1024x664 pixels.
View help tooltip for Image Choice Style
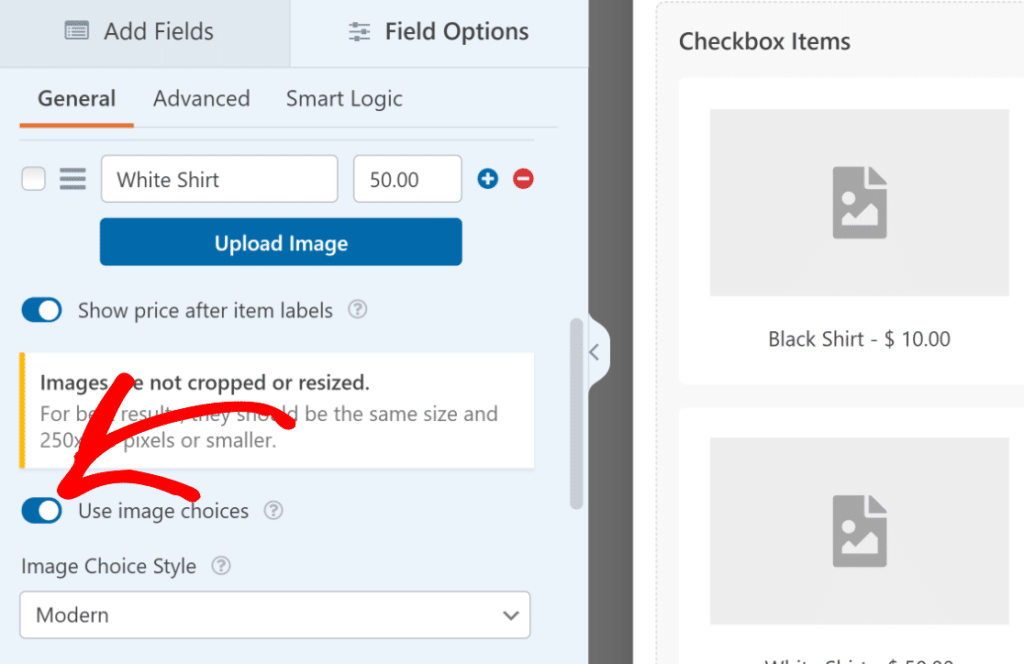220,566
